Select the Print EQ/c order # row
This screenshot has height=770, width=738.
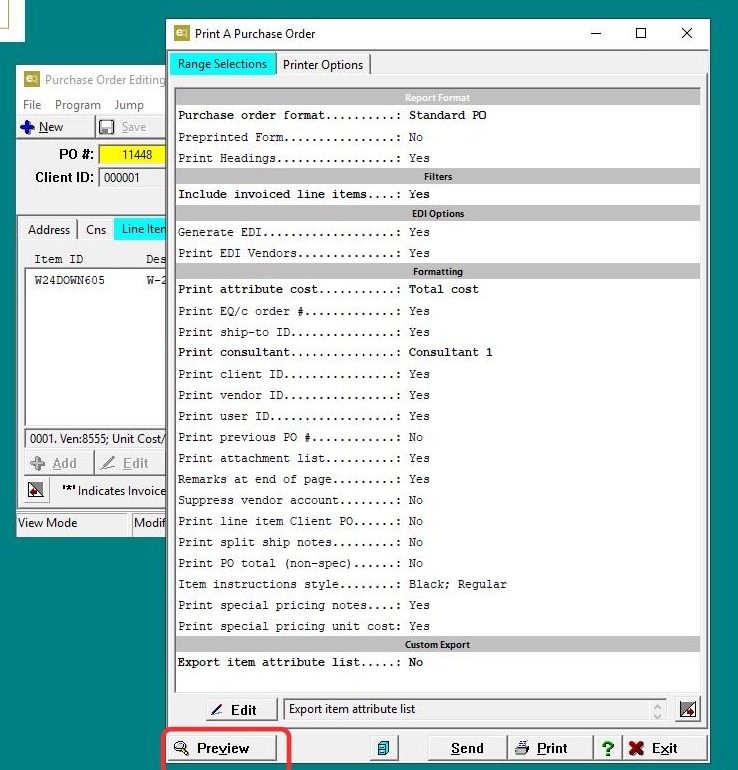pyautogui.click(x=437, y=311)
